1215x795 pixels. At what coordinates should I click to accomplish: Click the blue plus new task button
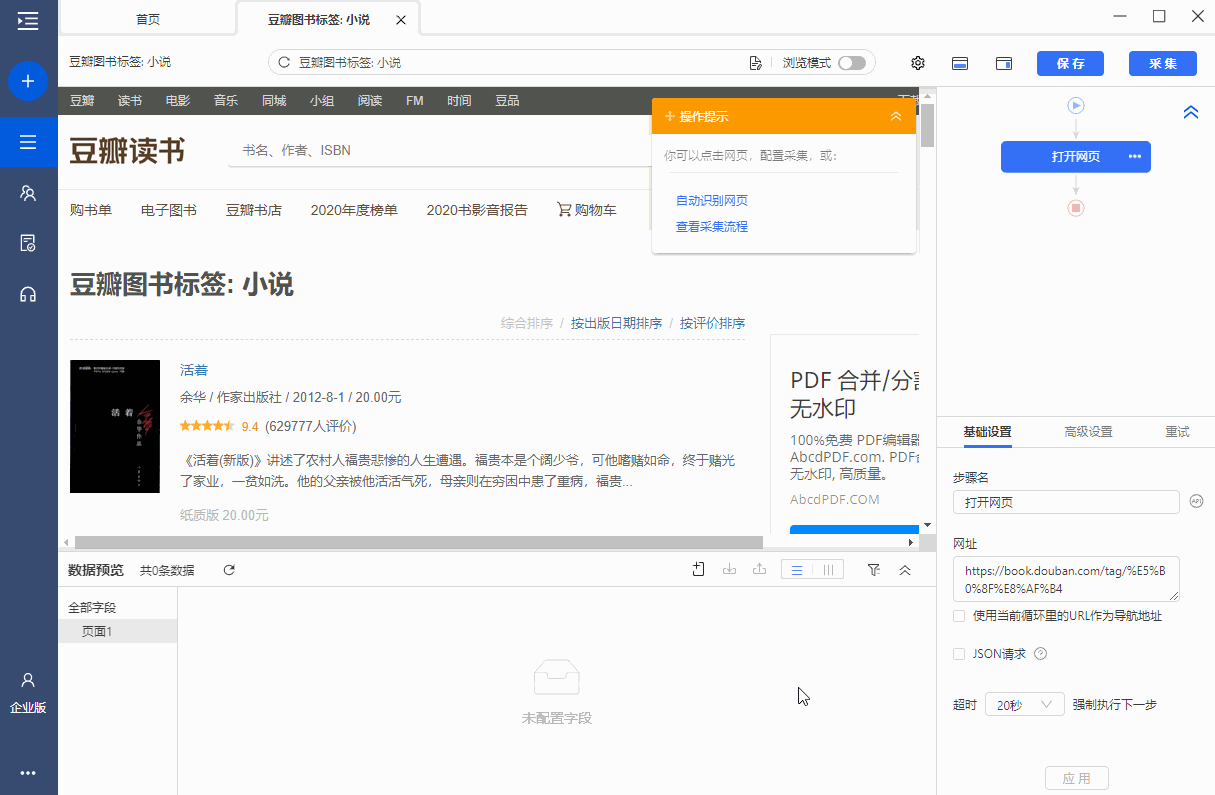pyautogui.click(x=28, y=81)
